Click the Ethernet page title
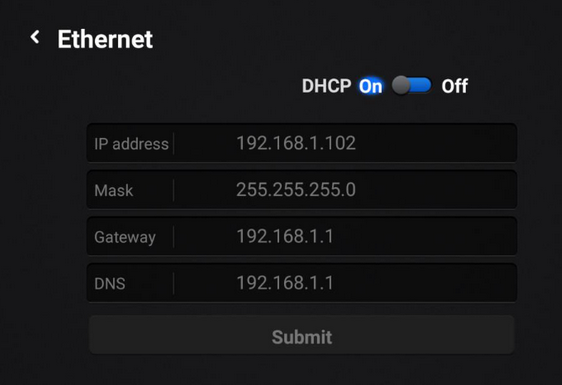Viewport: 562px width, 385px height. click(x=105, y=39)
